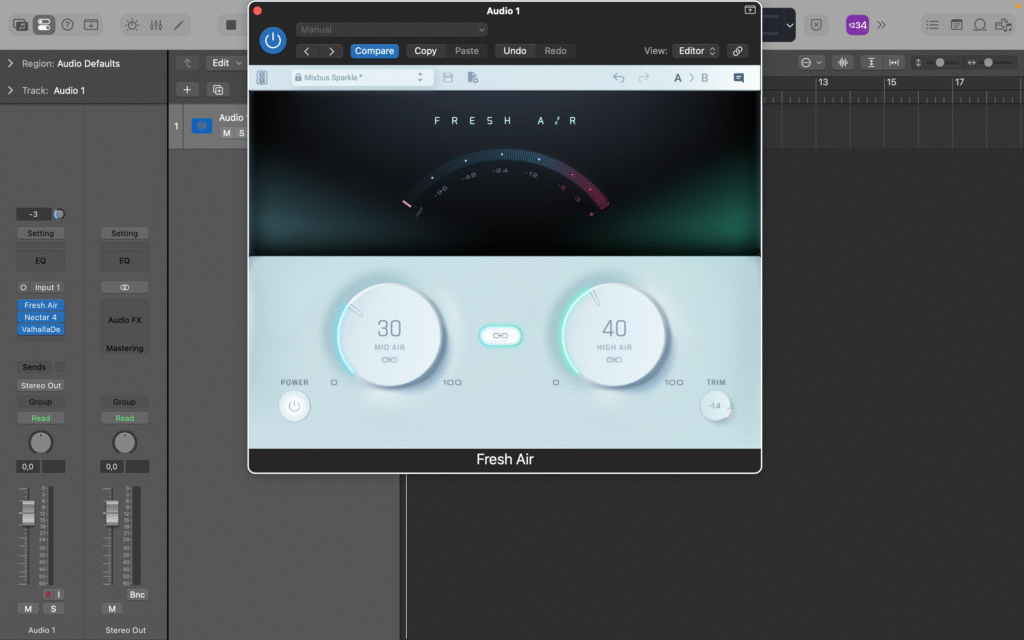
Task: Switch to Compare in the plugin header
Action: (x=374, y=50)
